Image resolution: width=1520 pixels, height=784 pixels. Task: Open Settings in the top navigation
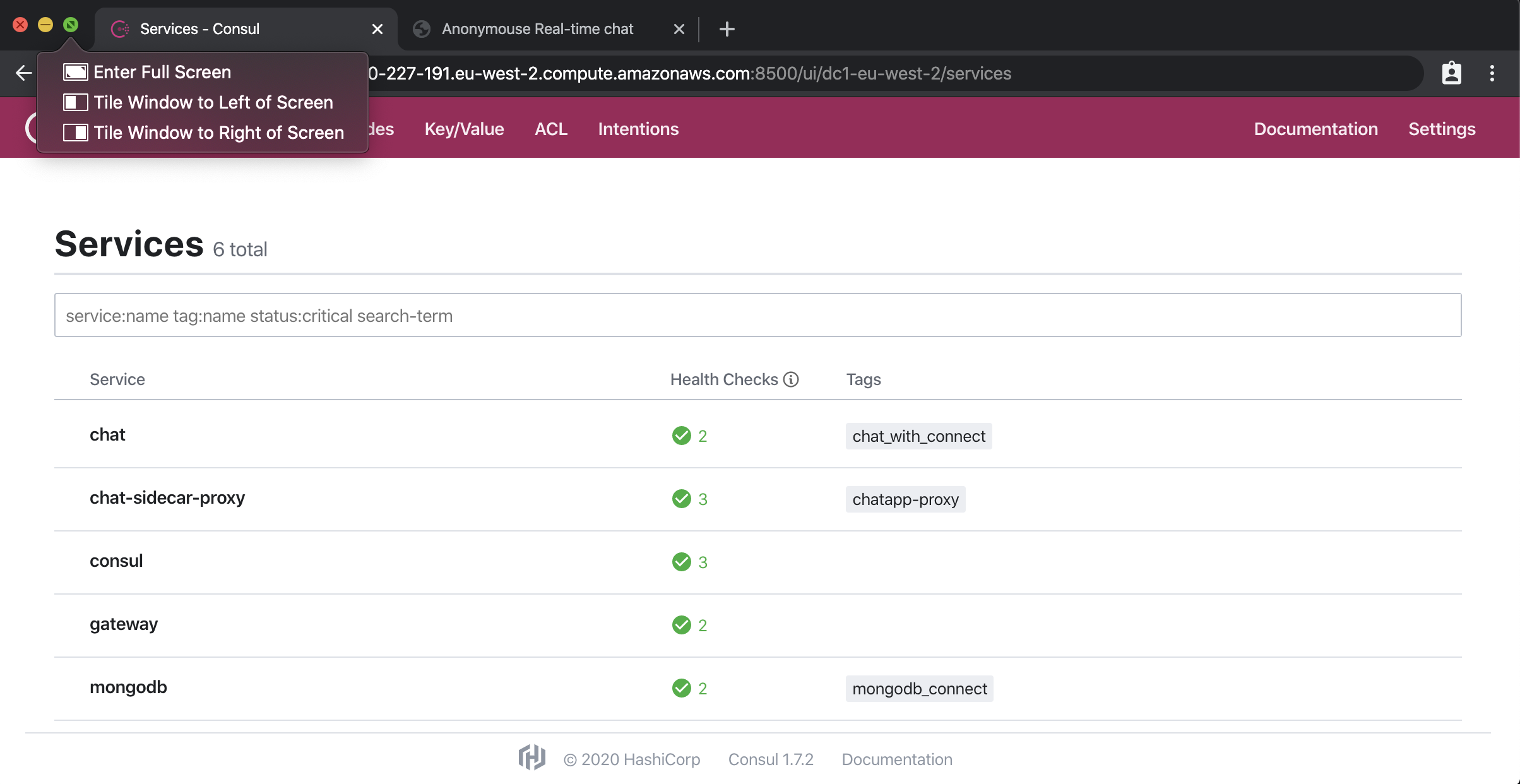pyautogui.click(x=1442, y=129)
